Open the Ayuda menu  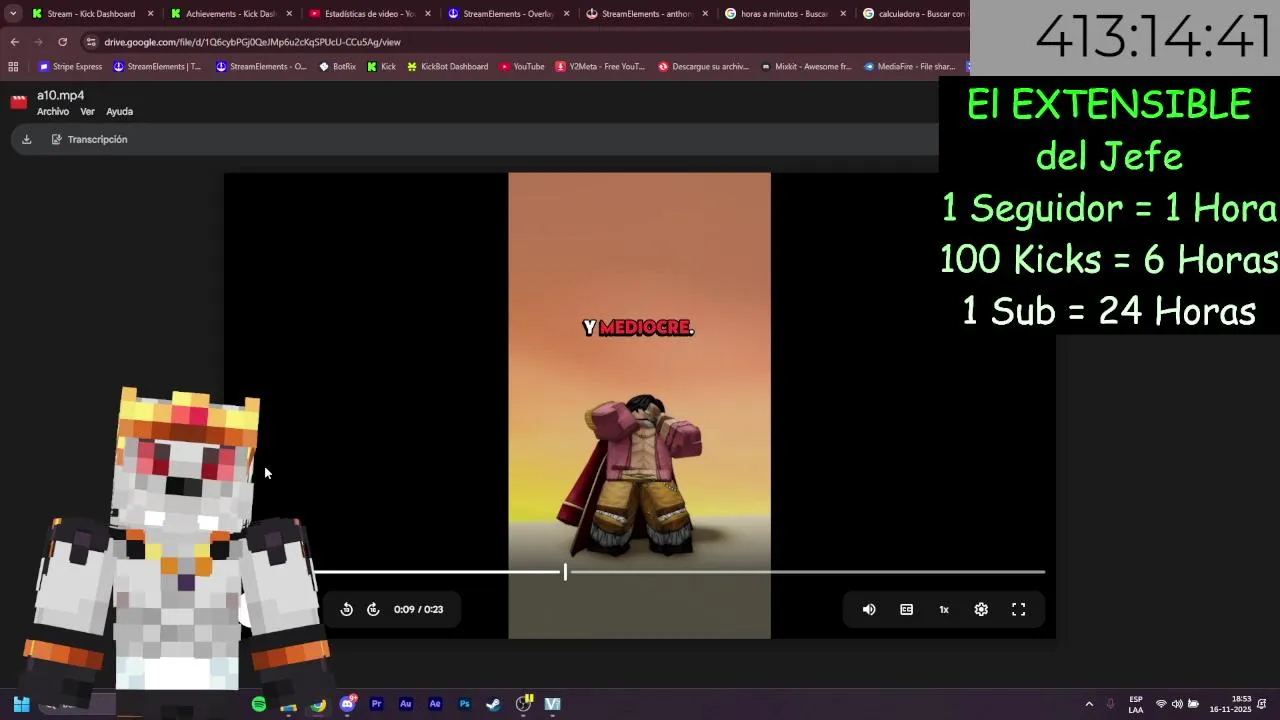119,112
